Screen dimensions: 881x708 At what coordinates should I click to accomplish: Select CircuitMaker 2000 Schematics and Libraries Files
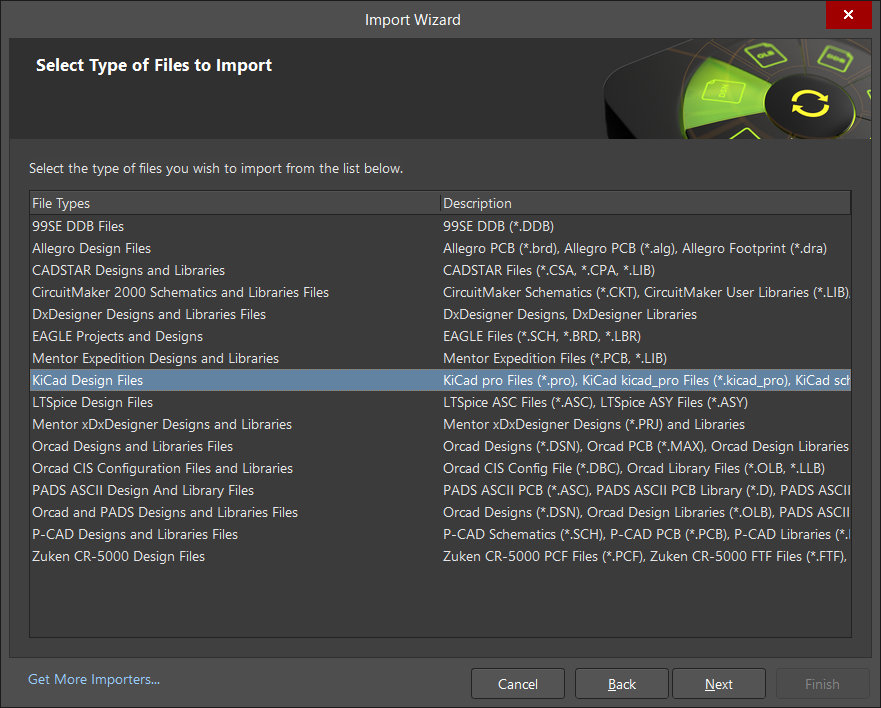[180, 292]
